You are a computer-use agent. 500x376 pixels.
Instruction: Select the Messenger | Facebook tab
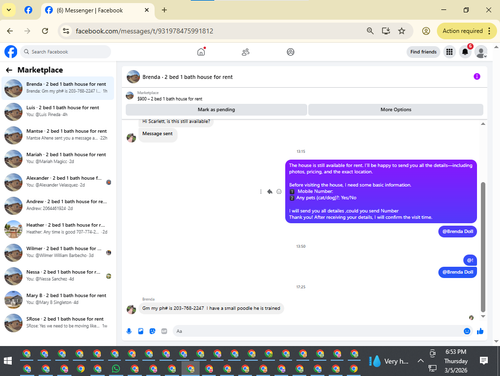[97, 10]
